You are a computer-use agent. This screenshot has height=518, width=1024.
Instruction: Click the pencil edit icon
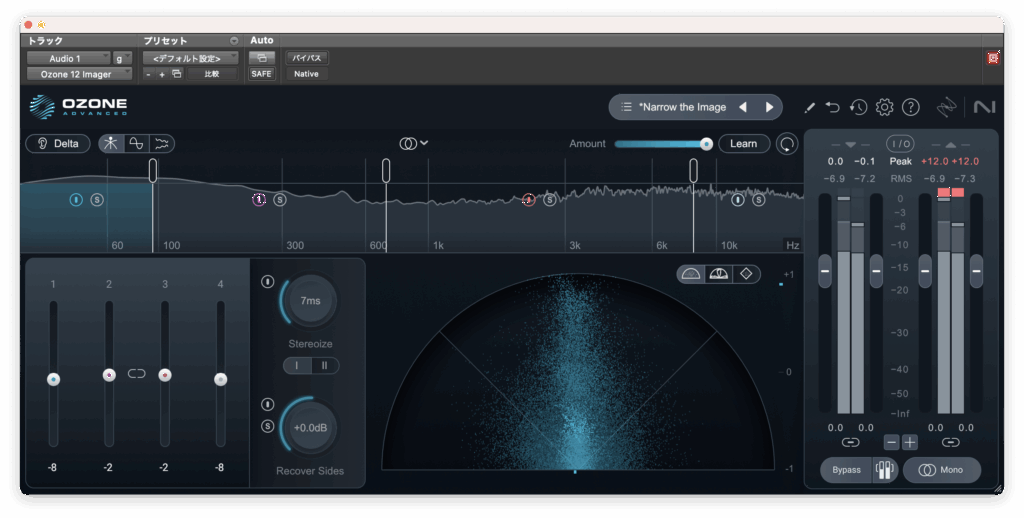pyautogui.click(x=809, y=107)
